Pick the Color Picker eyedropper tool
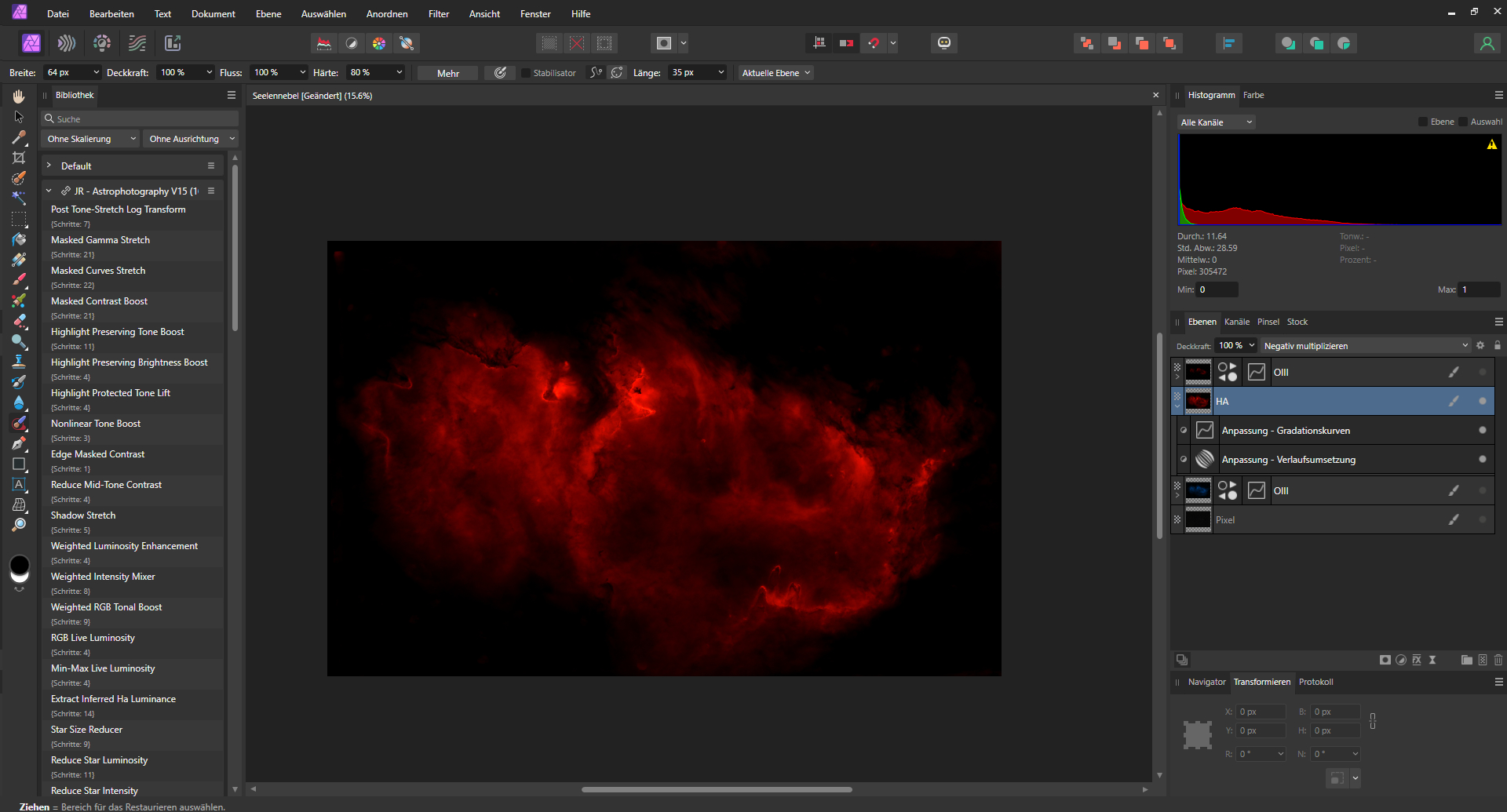 point(19,137)
